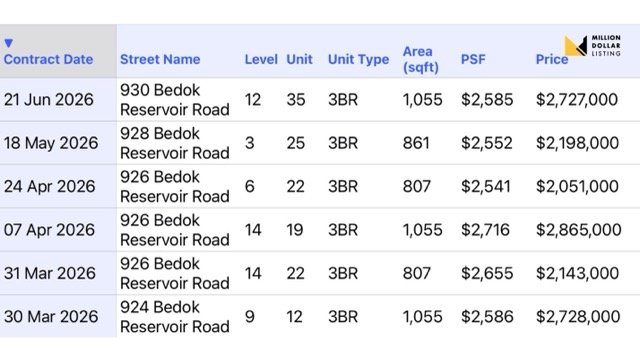Open 924 Bedok Reservoir Road entry
The image size is (640, 360).
(175, 317)
